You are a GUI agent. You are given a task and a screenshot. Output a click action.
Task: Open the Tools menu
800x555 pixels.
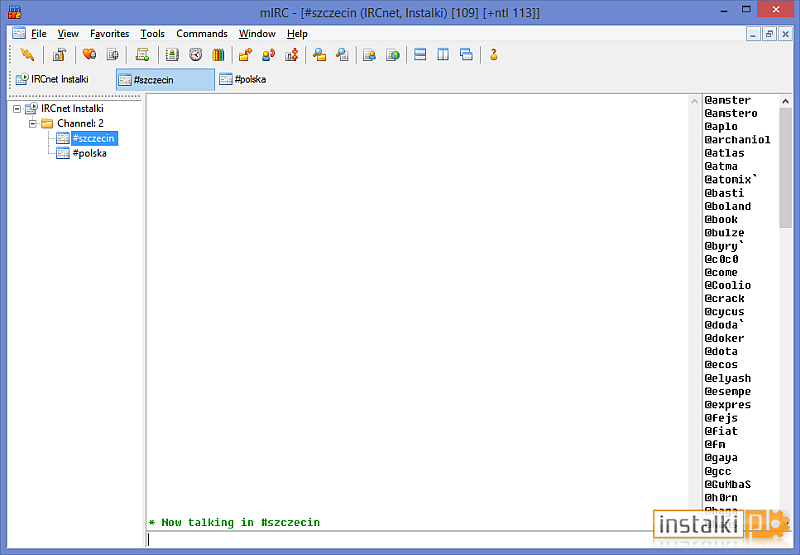[x=152, y=33]
